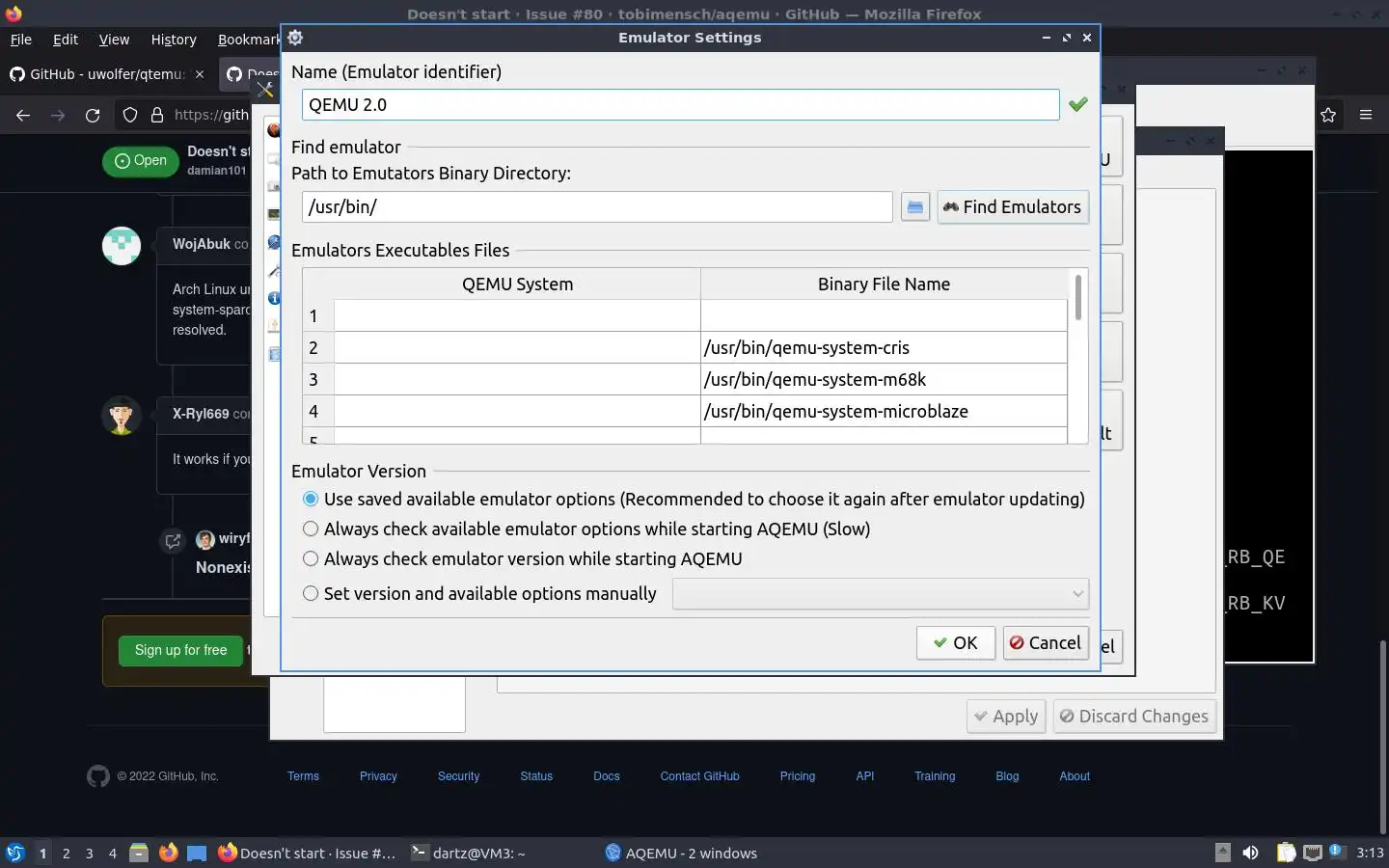Select row header 2 in executables table
This screenshot has height=868, width=1389.
point(318,347)
